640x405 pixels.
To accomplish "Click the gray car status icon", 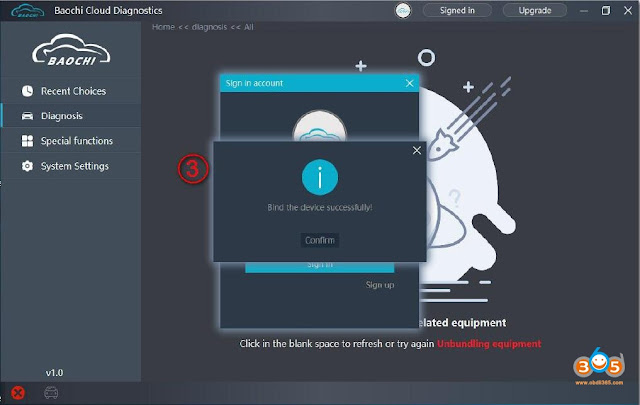I will [x=51, y=393].
